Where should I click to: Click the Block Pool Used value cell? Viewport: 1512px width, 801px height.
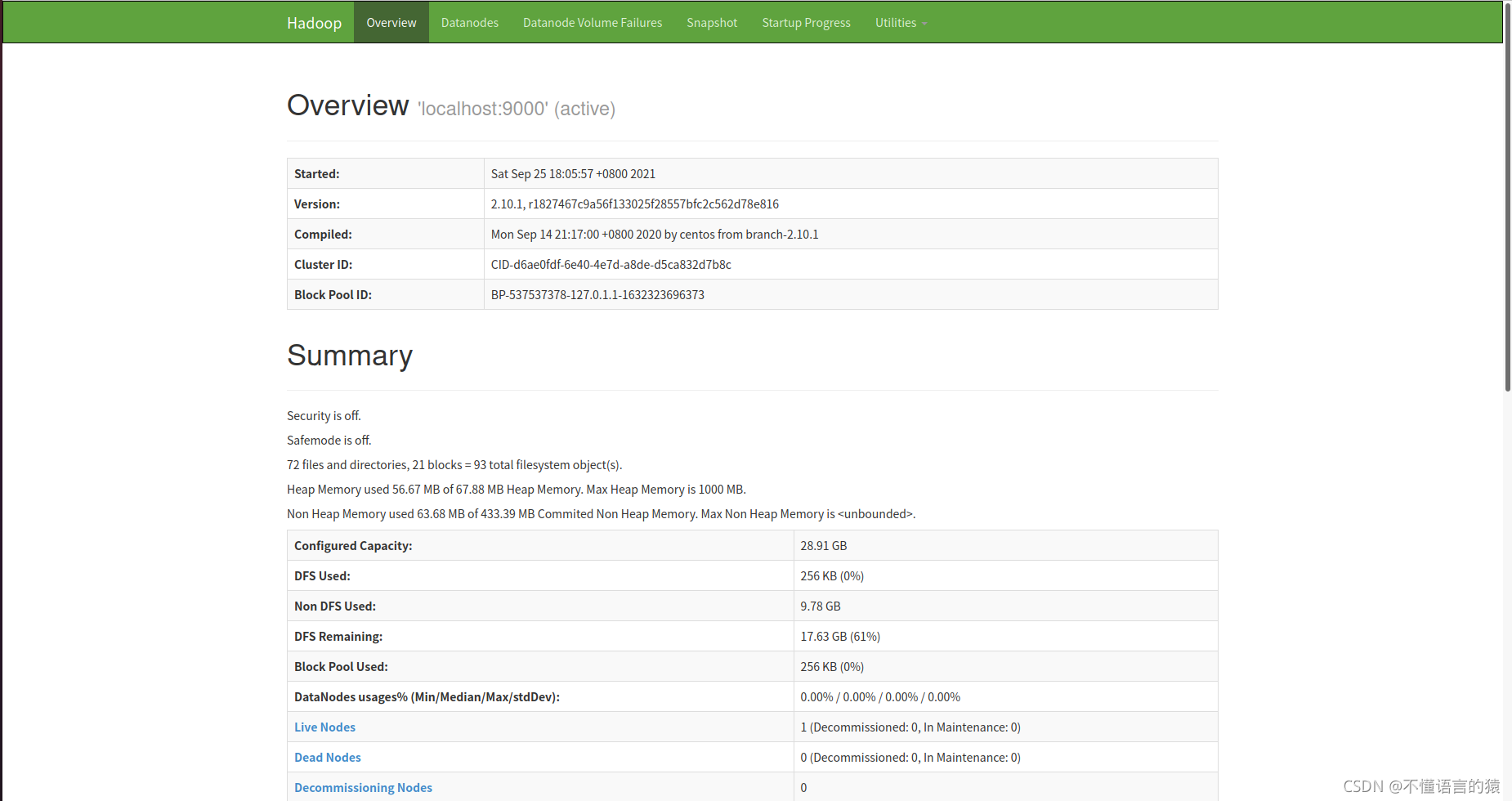pos(1005,667)
